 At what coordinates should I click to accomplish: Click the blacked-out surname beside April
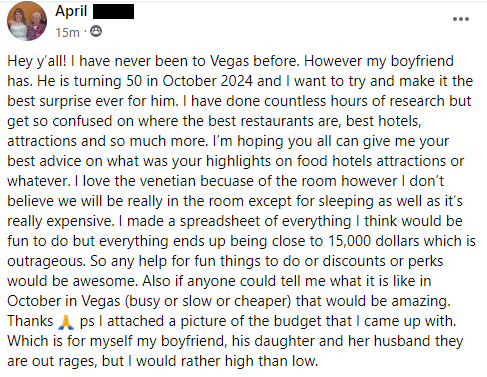(113, 11)
